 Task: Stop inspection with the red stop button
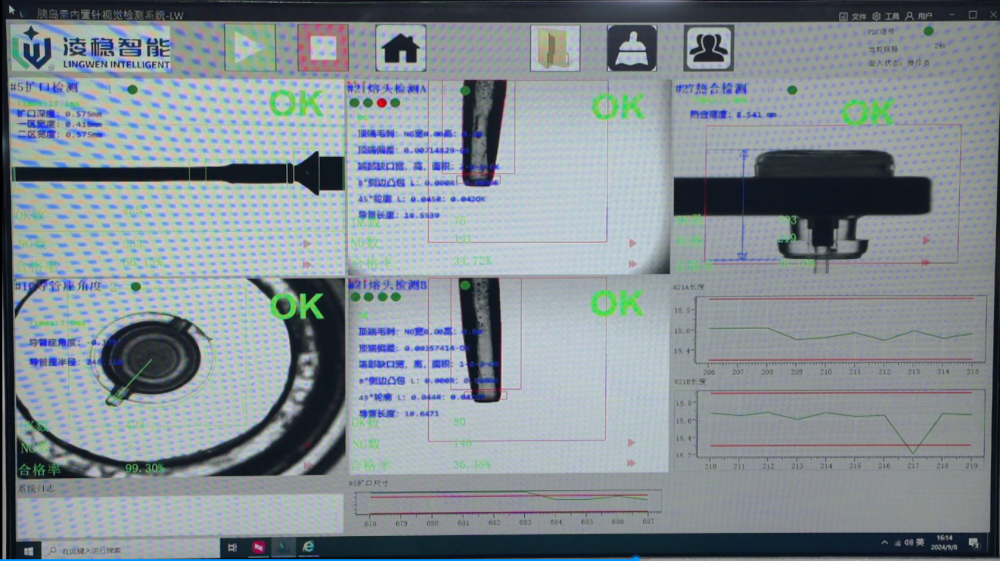point(323,48)
